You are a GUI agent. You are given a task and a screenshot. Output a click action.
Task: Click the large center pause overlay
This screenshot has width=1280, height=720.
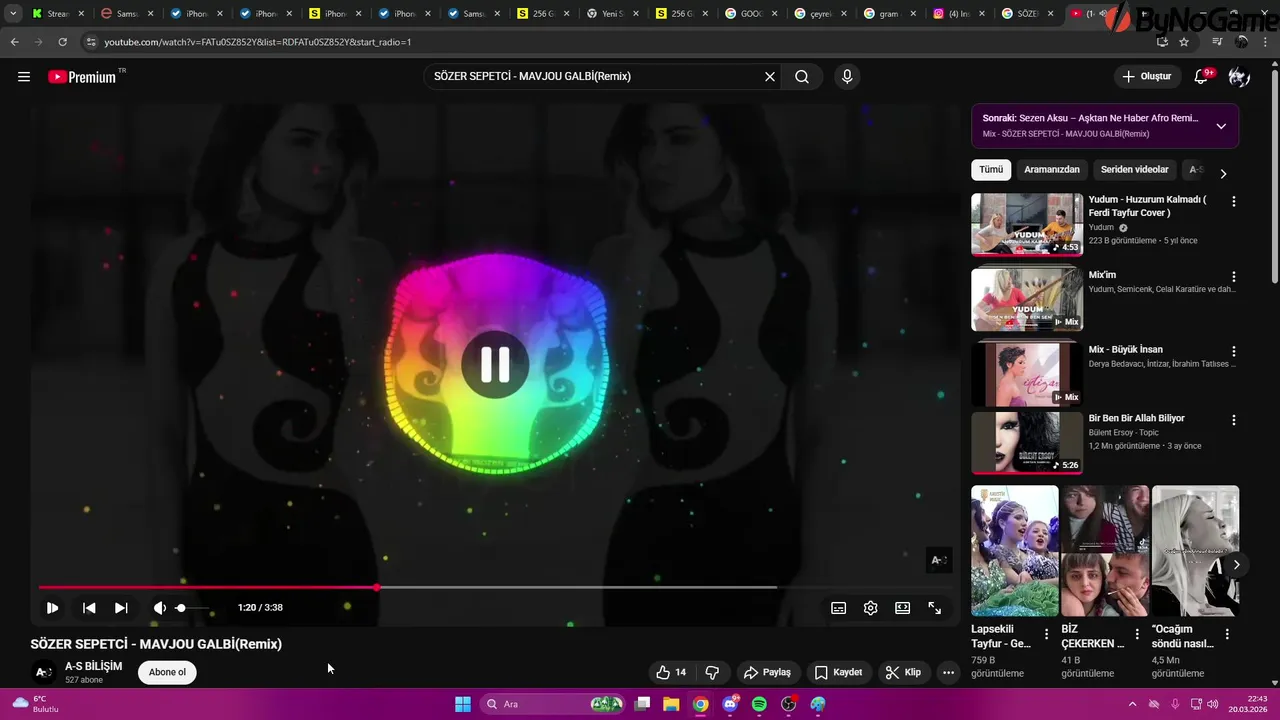[x=495, y=365]
